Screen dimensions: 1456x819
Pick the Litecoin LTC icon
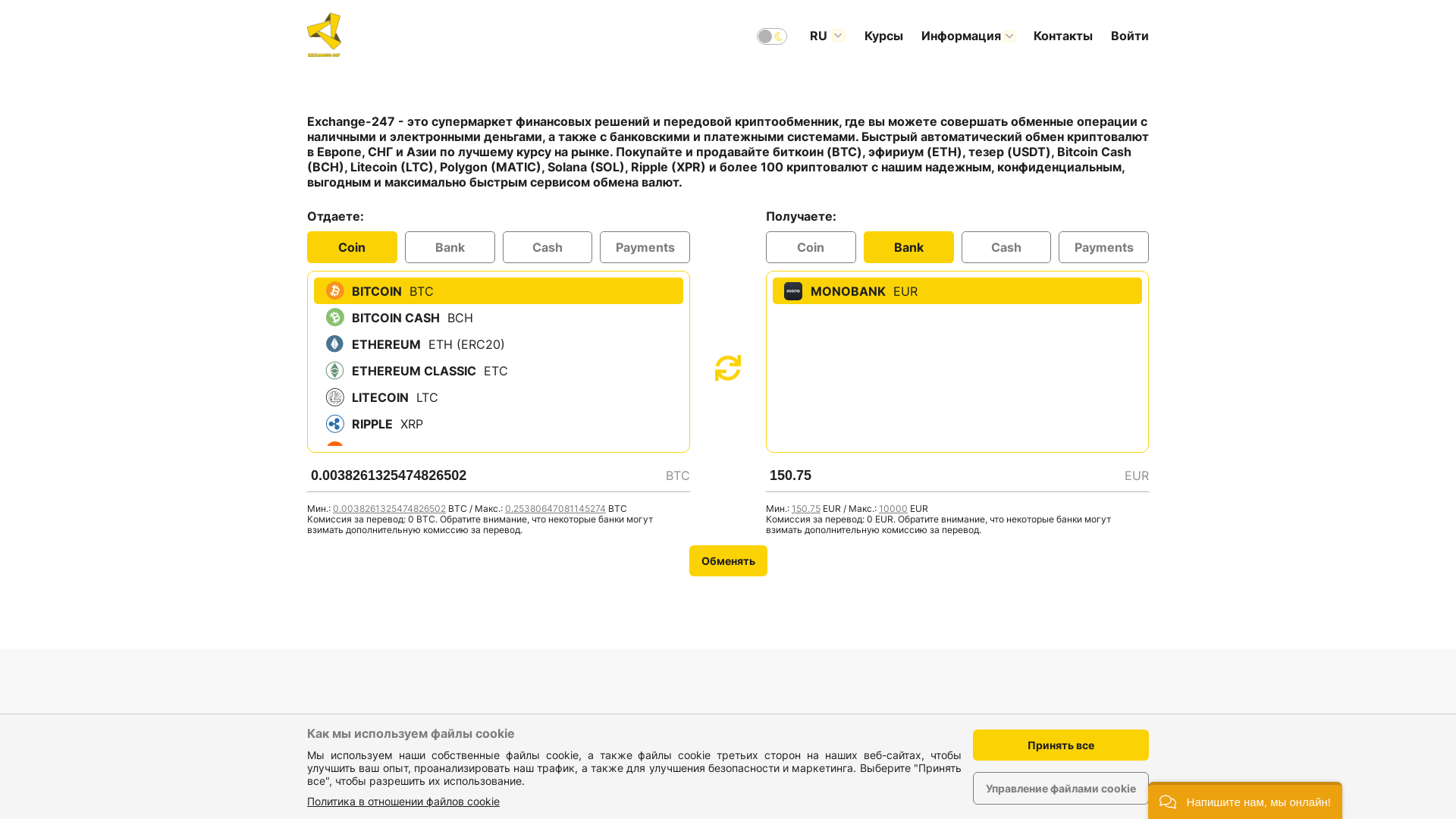tap(334, 397)
